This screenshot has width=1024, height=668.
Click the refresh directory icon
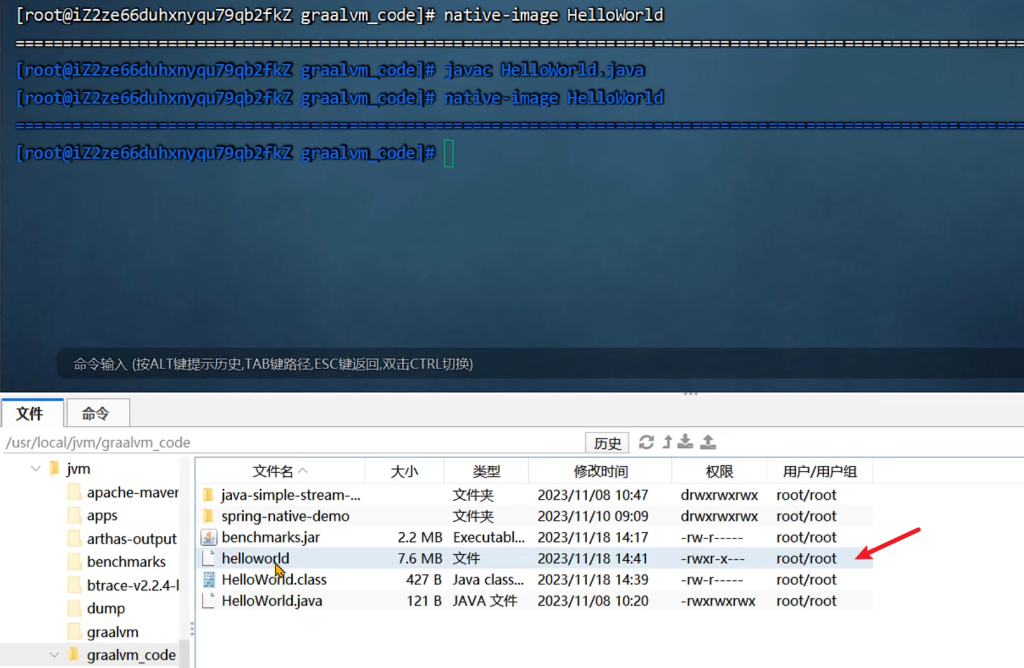point(647,442)
